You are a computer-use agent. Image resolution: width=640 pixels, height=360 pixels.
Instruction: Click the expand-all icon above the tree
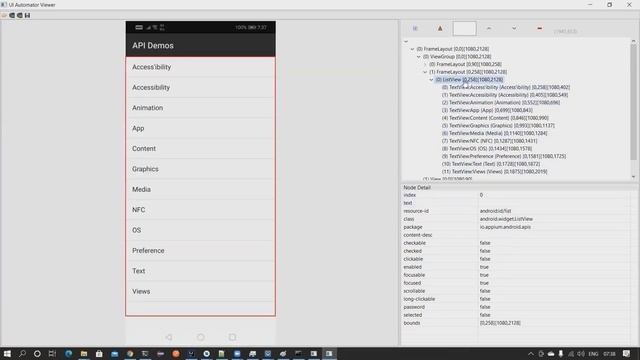(x=415, y=29)
